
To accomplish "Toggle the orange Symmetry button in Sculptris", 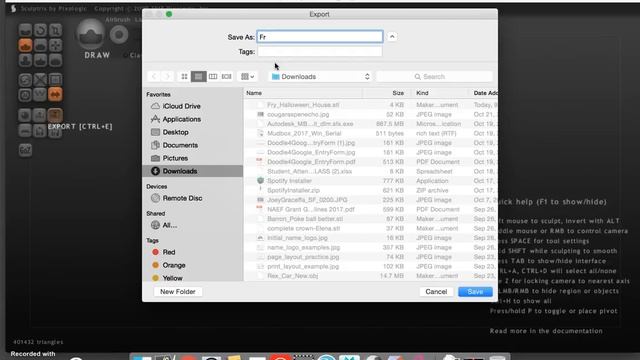I will [x=56, y=95].
